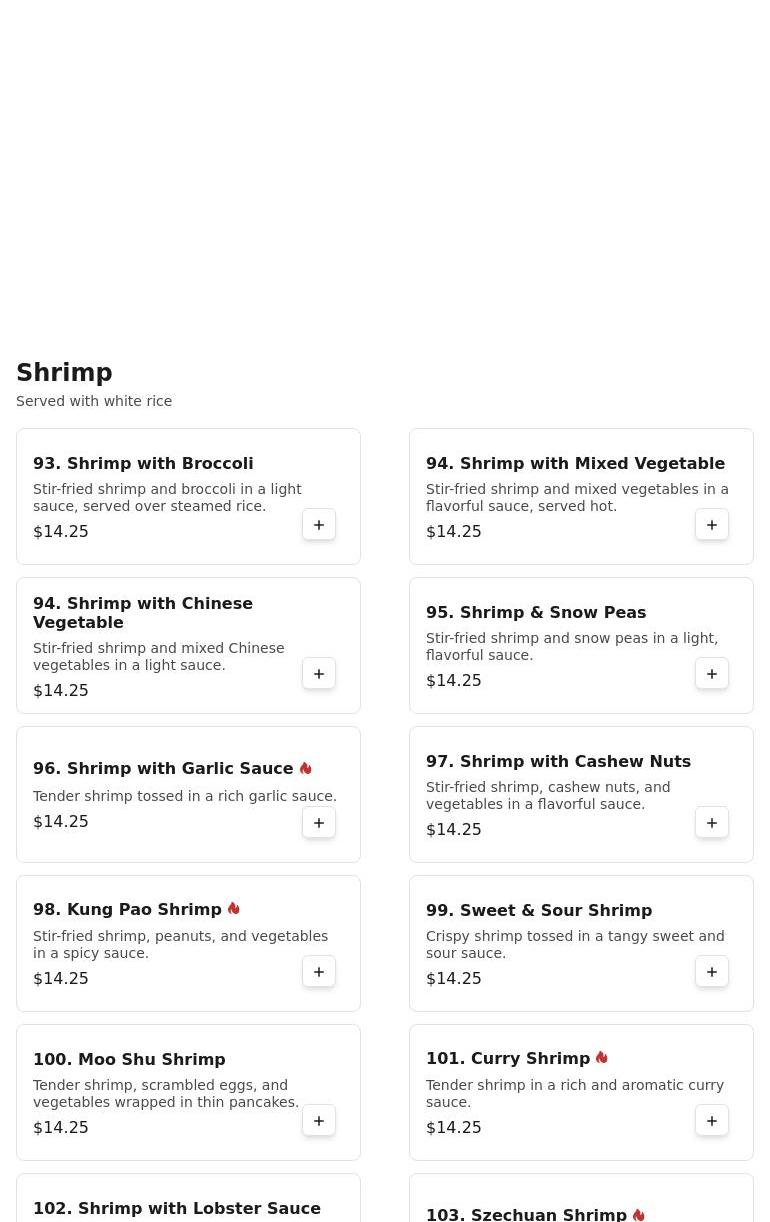Click plus icon for Shrimp with Mixed Vegetable
Screen dimensions: 770x1222
[712, 525]
